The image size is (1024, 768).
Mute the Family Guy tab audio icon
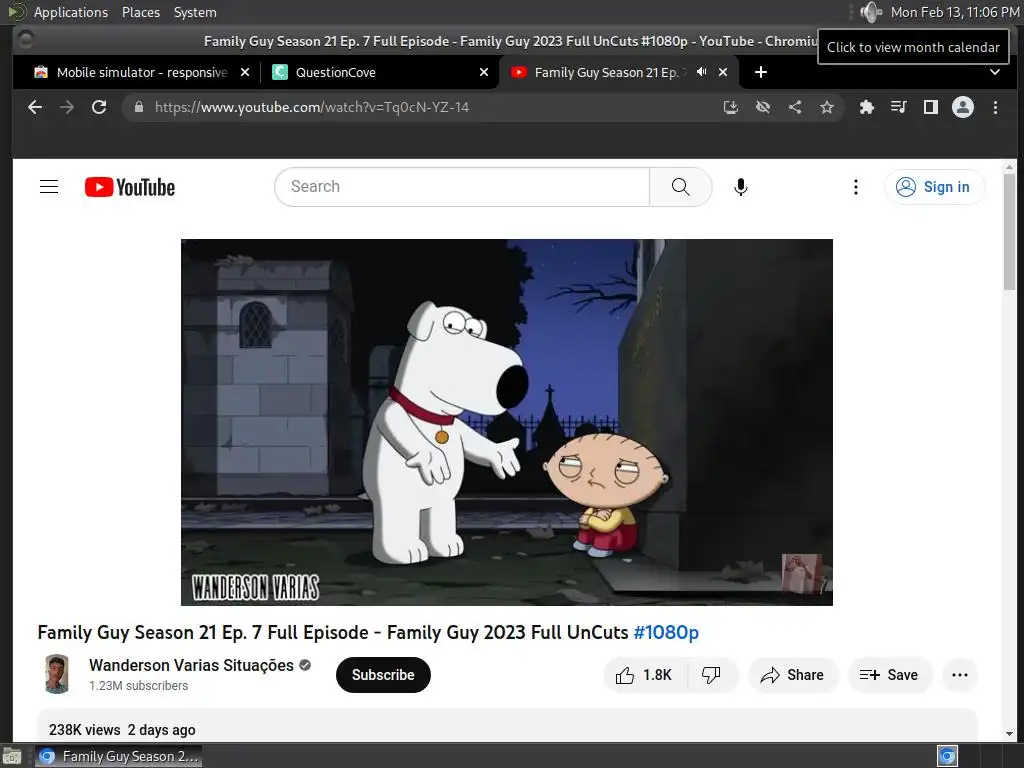click(701, 72)
